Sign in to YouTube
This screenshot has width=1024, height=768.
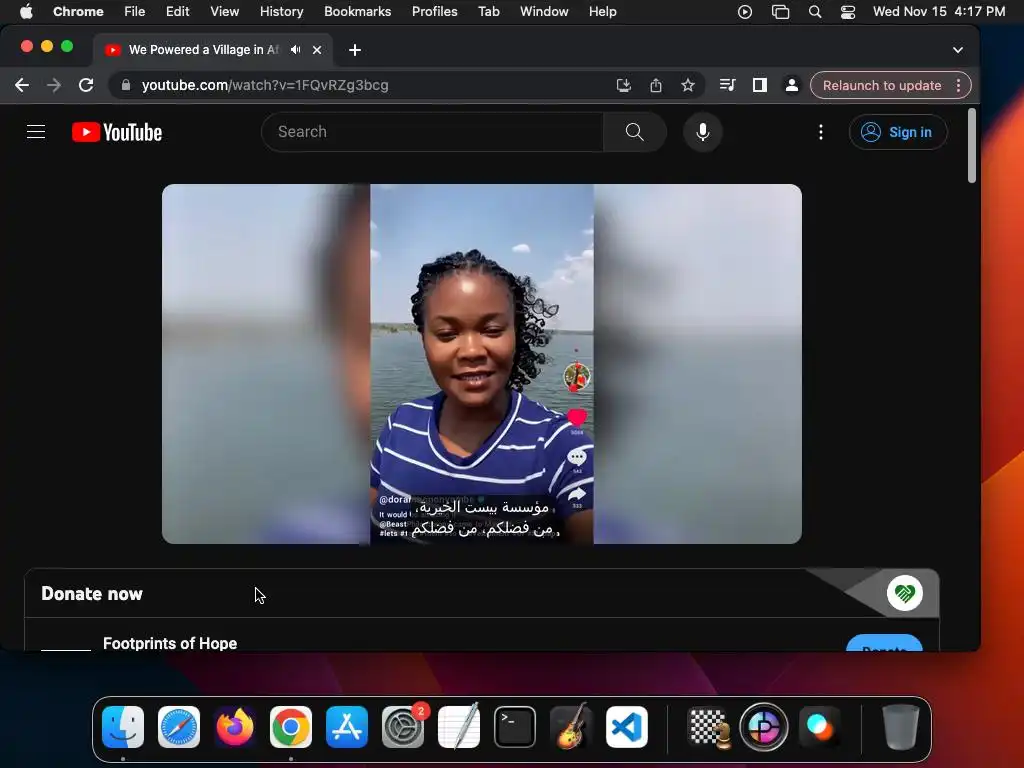pos(898,132)
